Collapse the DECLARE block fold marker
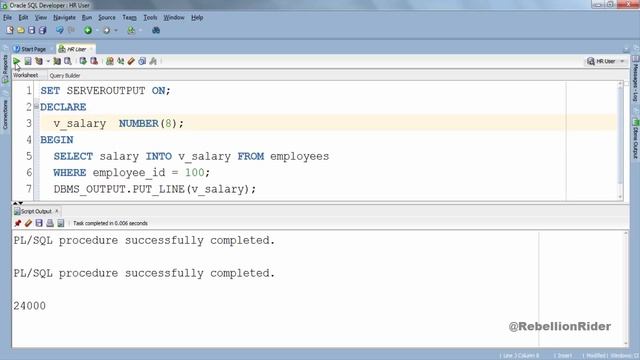Viewport: 640px width, 360px height. (x=36, y=107)
